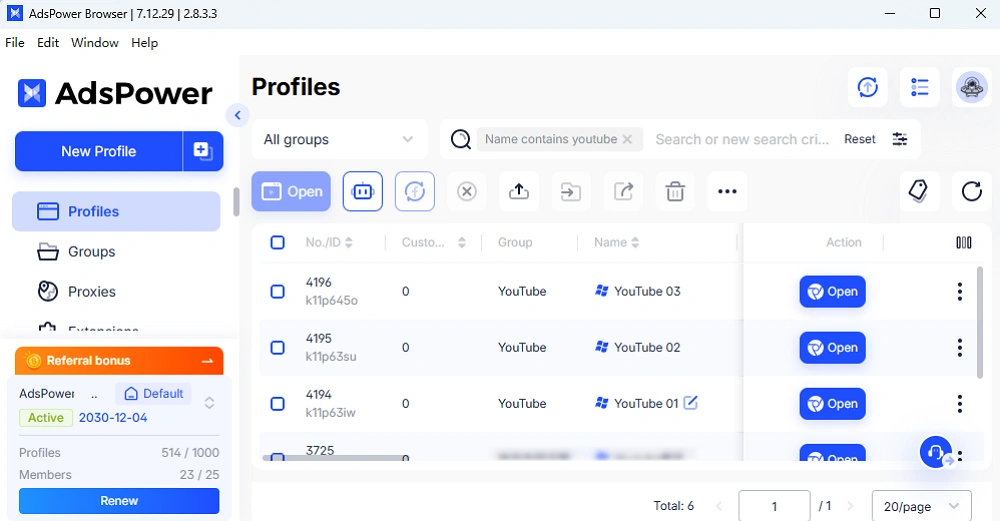Check the box for profile 4195
1000x521 pixels.
pyautogui.click(x=277, y=348)
